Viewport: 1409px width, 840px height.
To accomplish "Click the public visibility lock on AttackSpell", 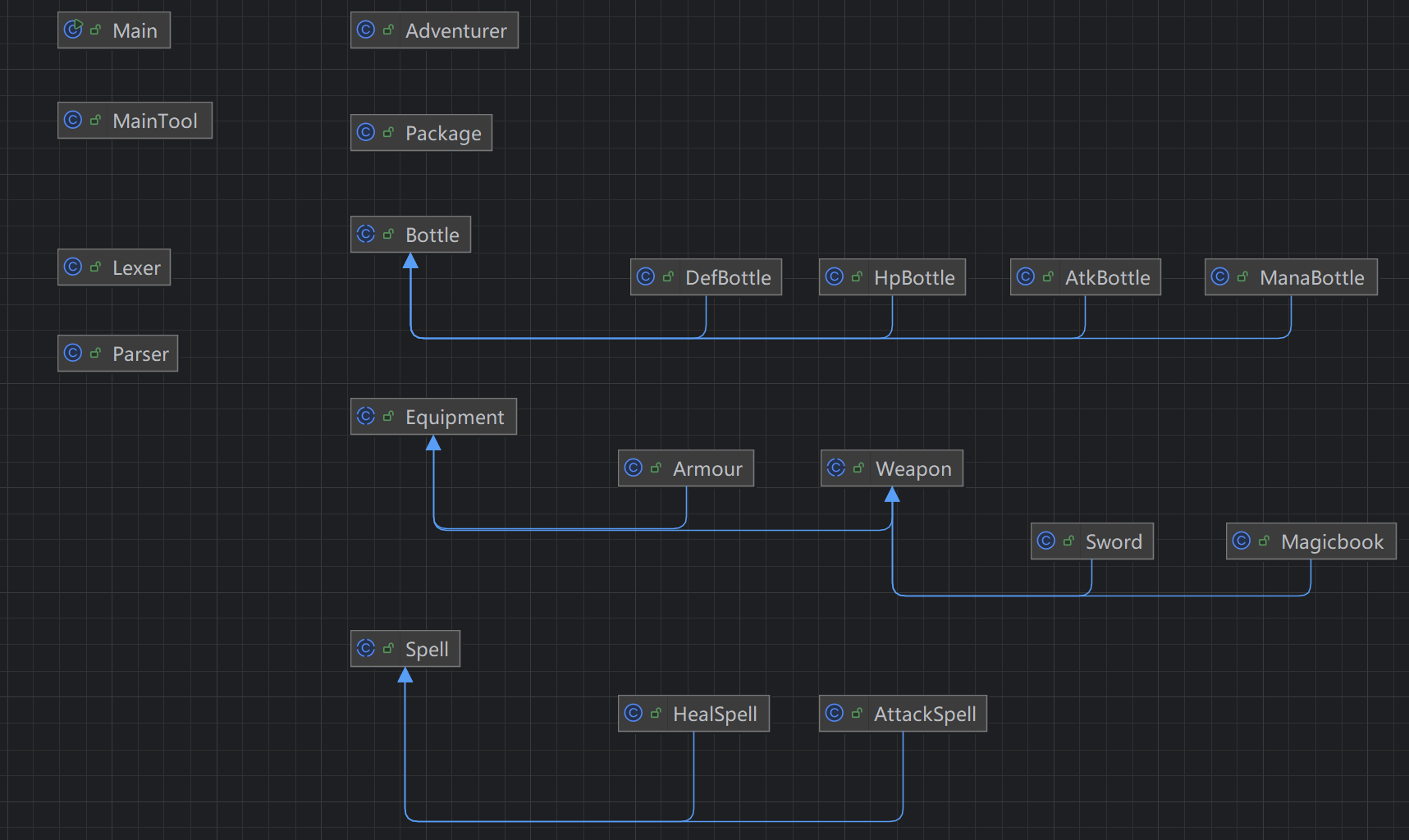I will [x=858, y=713].
